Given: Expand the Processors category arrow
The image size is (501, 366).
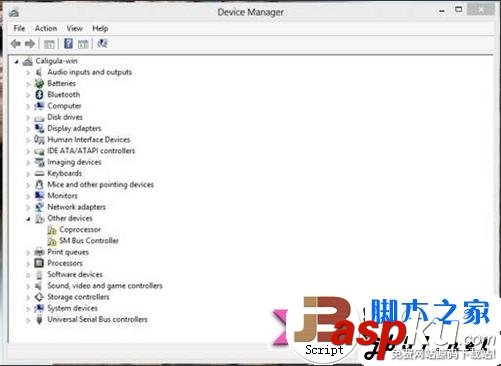Looking at the screenshot, I should click(x=28, y=264).
